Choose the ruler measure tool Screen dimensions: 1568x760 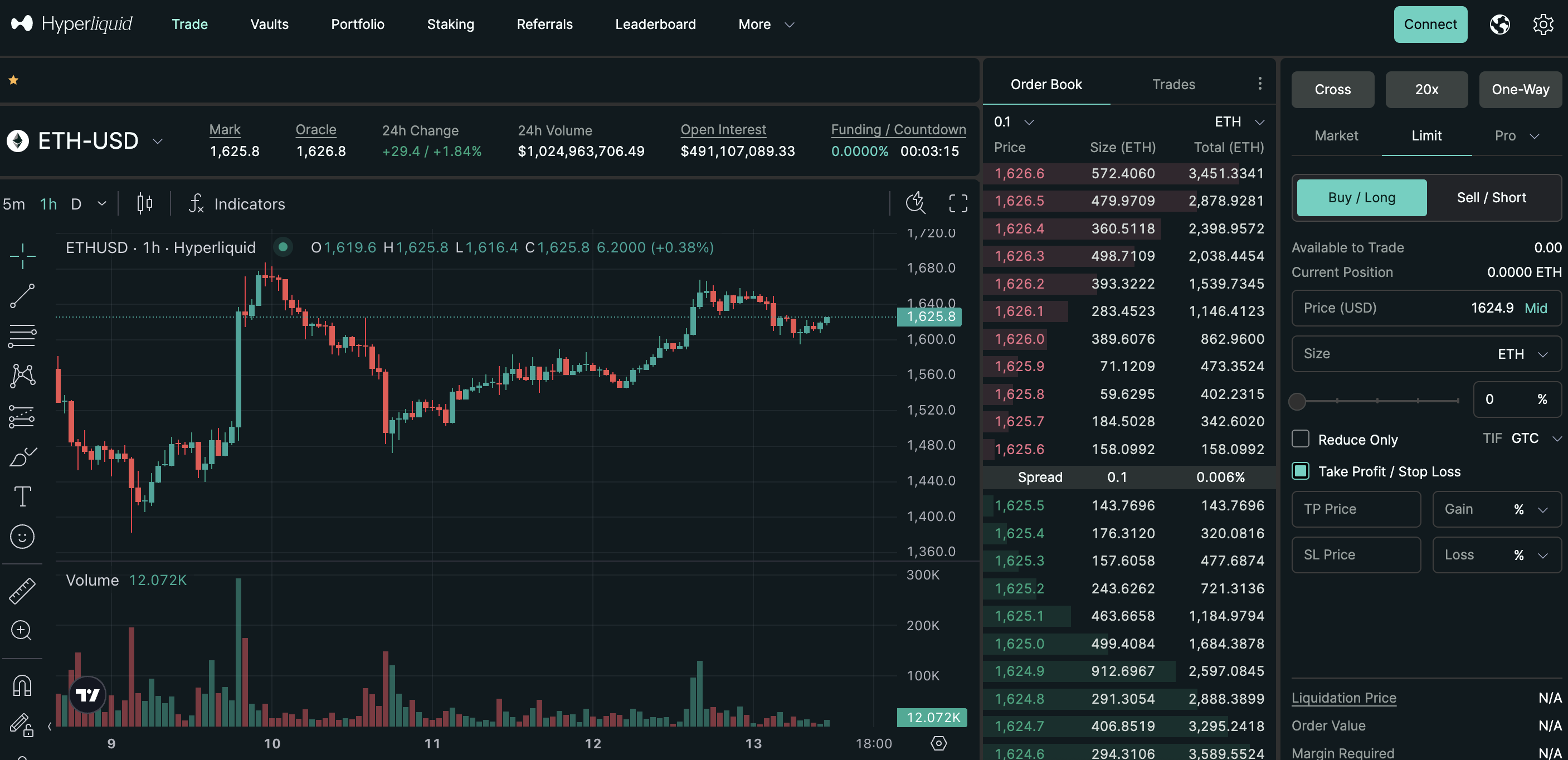tap(22, 591)
